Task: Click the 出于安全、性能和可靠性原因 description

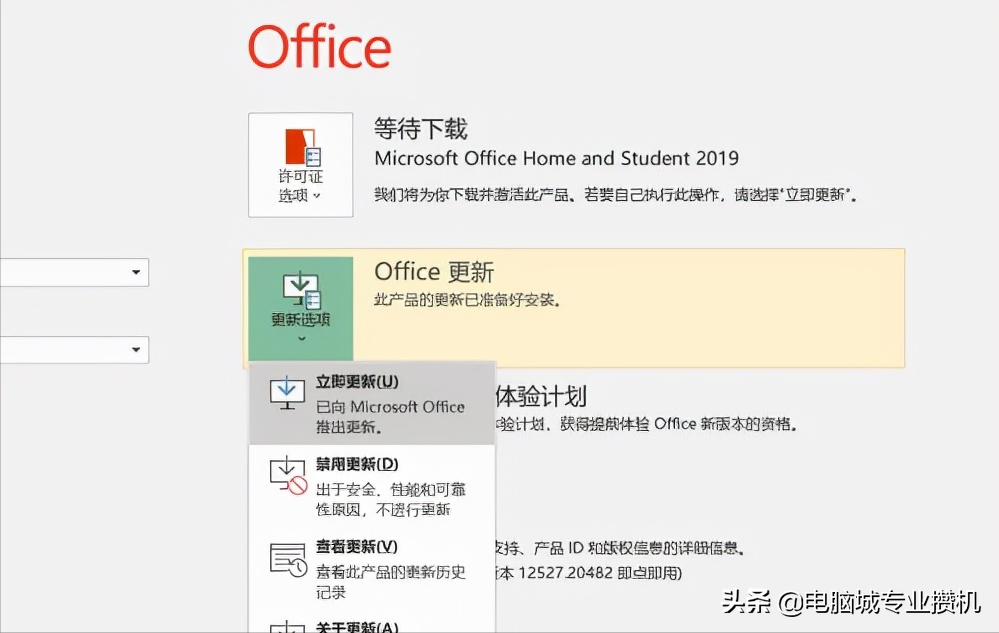Action: coord(391,499)
